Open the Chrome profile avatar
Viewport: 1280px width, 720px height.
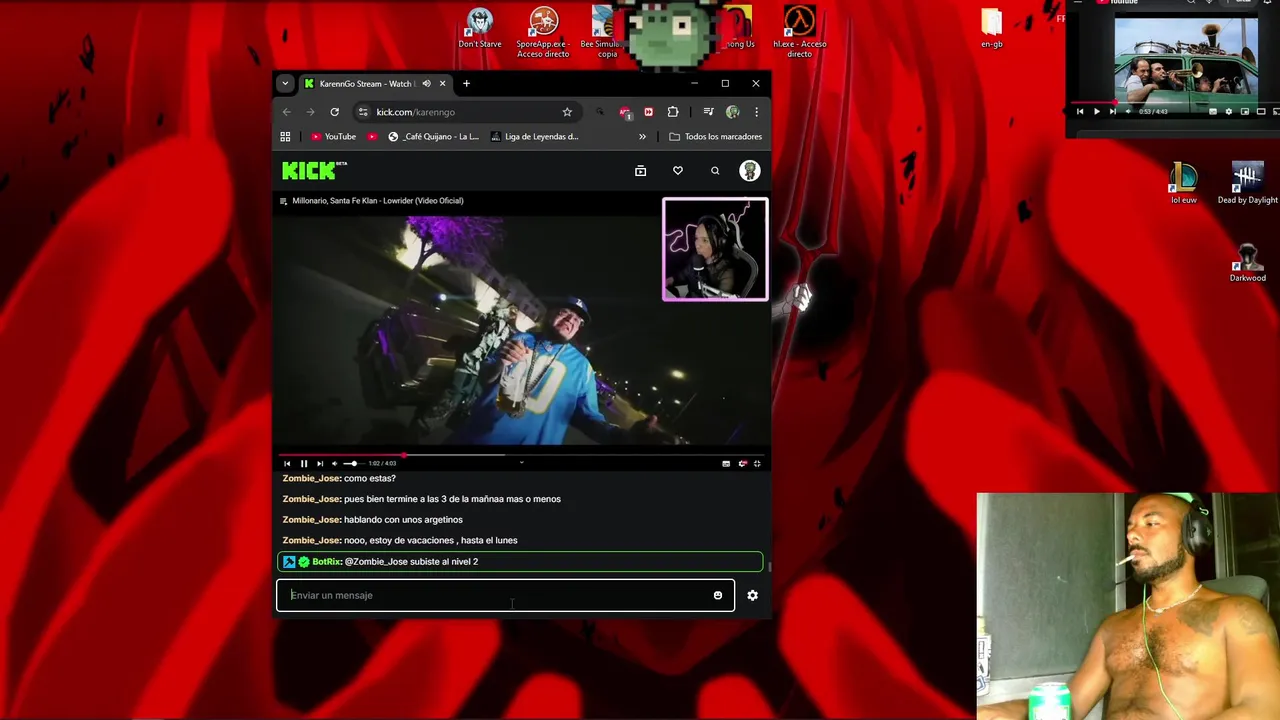click(x=733, y=112)
